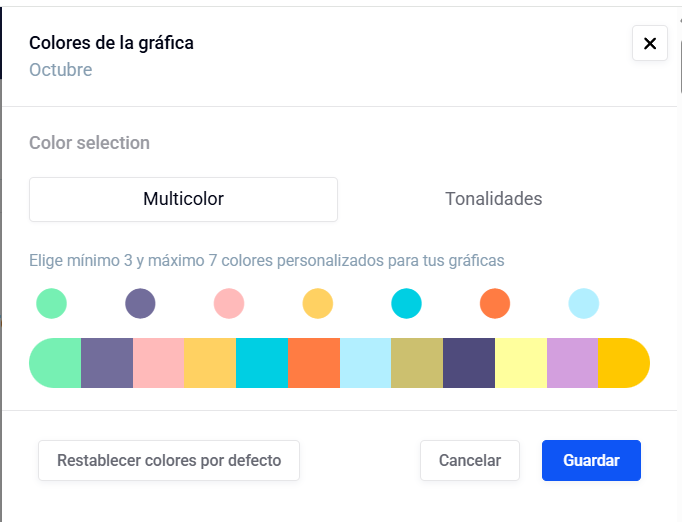
Task: Pick the golden yellow palette end swatch
Action: [623, 362]
